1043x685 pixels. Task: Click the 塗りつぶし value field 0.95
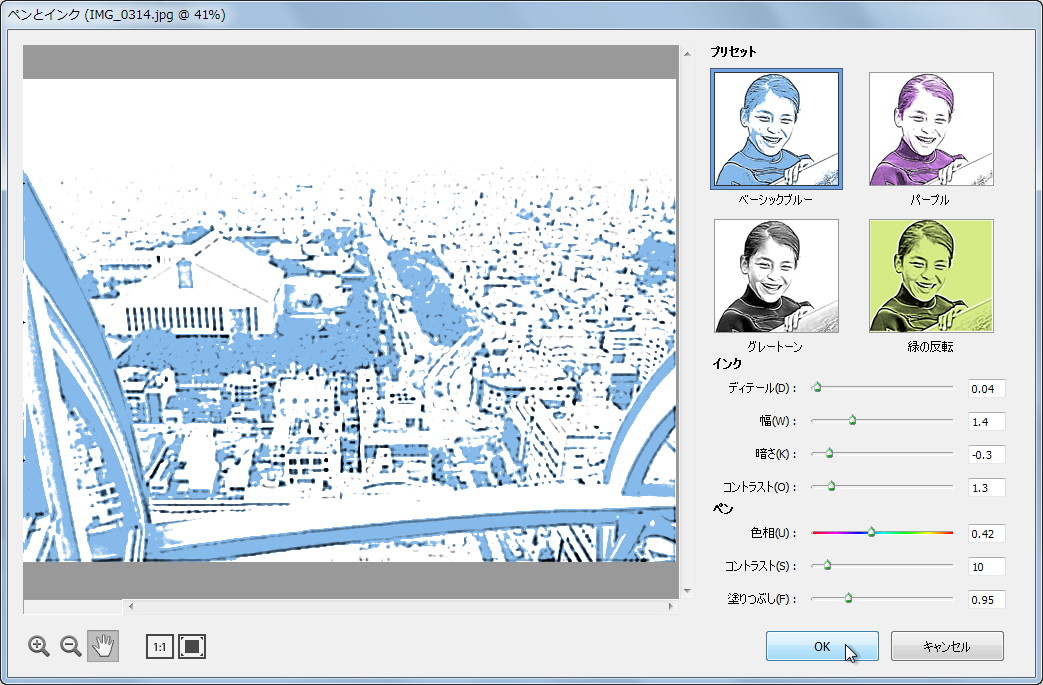coord(986,600)
